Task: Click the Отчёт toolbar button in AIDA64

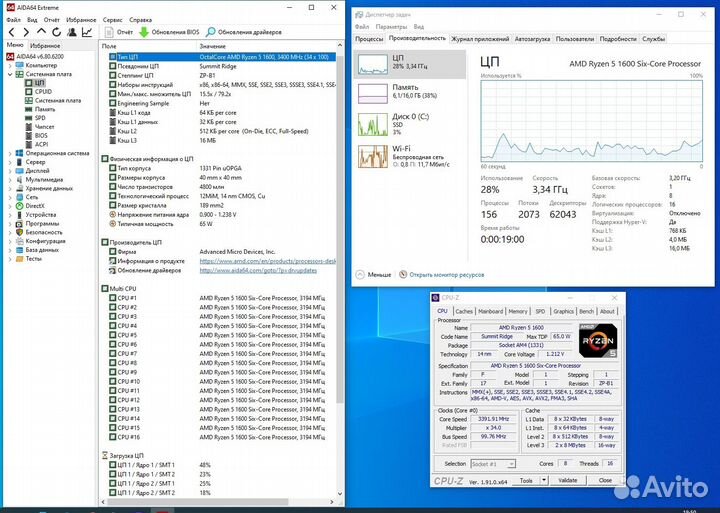Action: click(x=119, y=32)
